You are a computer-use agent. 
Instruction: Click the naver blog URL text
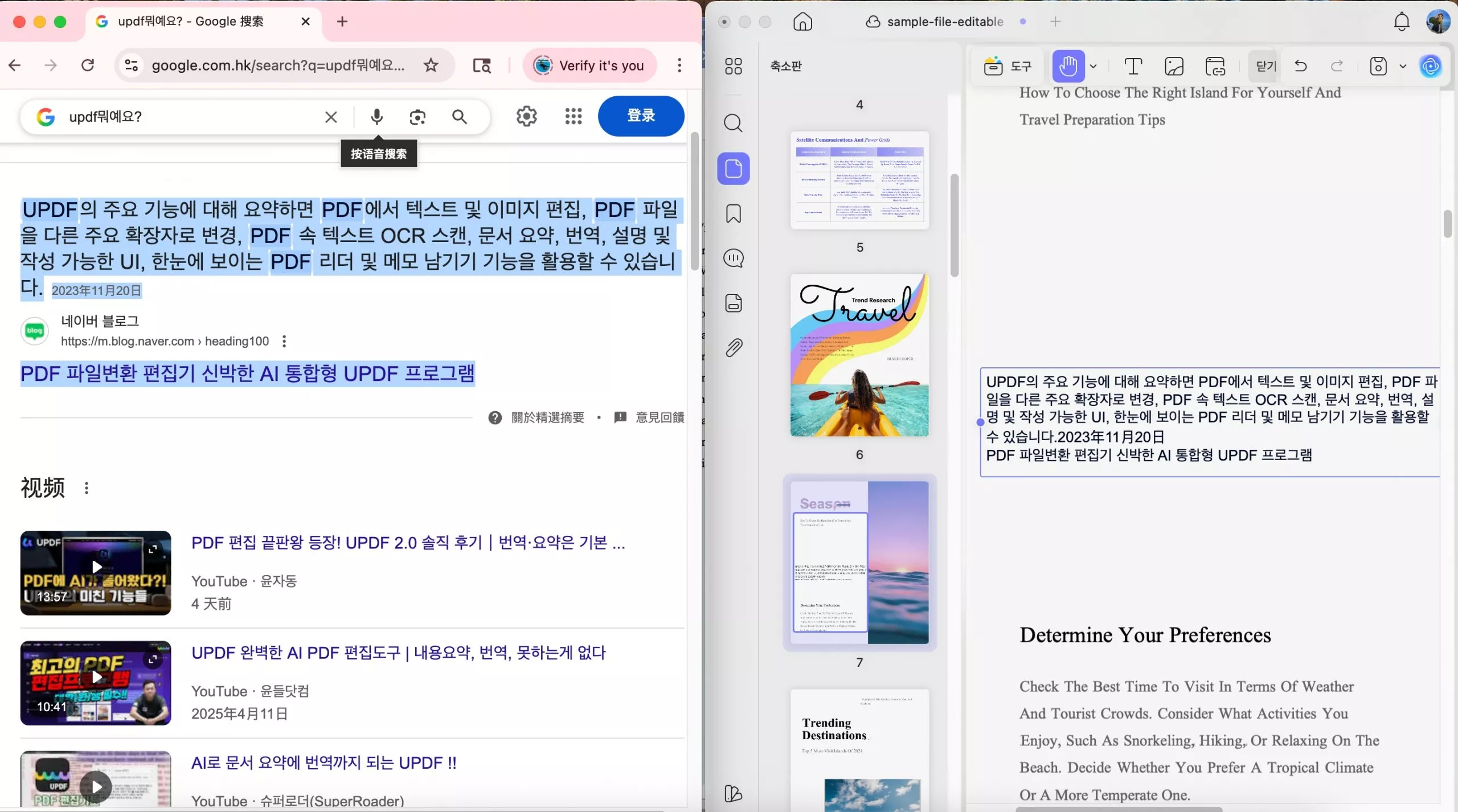coord(165,341)
